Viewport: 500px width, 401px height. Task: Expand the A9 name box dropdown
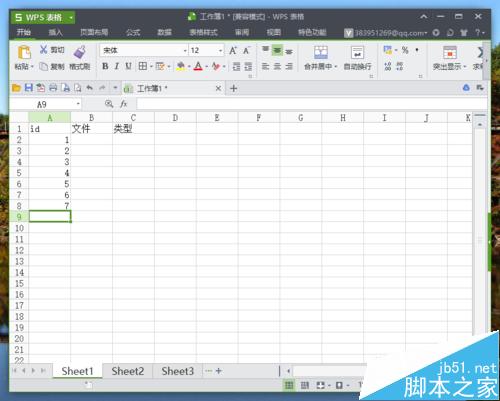[x=78, y=104]
